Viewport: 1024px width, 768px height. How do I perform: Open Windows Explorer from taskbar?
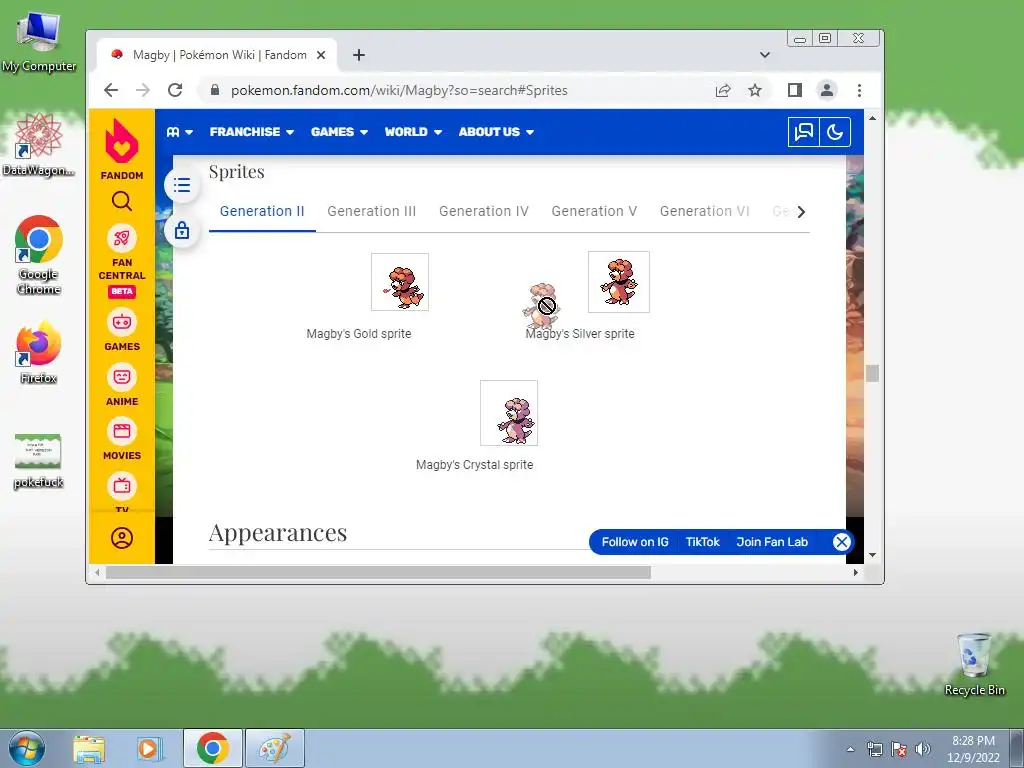click(x=89, y=749)
